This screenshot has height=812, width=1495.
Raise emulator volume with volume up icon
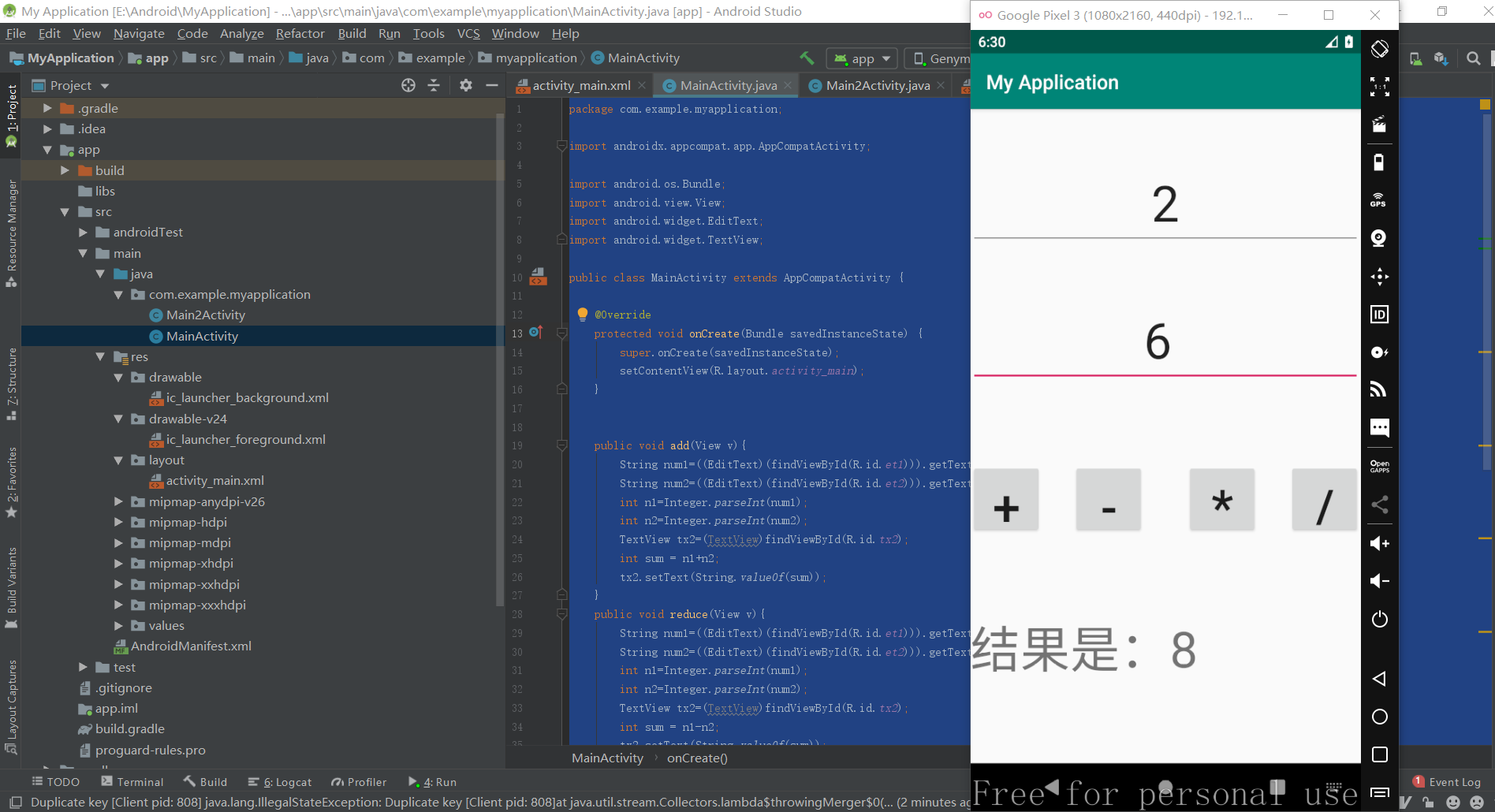(x=1380, y=543)
